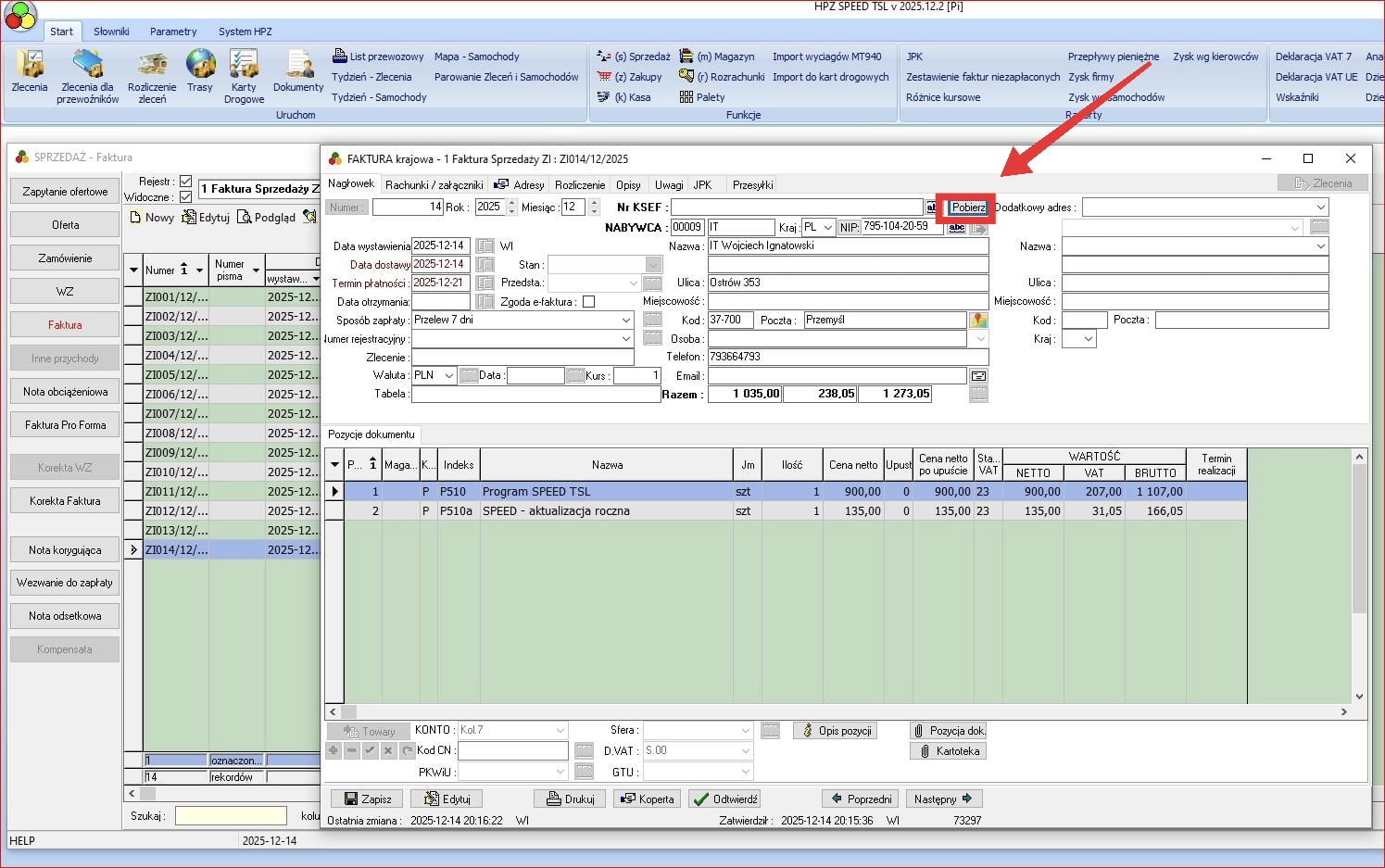Expand the Kraj PL dropdown
This screenshot has height=868, width=1385.
827,227
